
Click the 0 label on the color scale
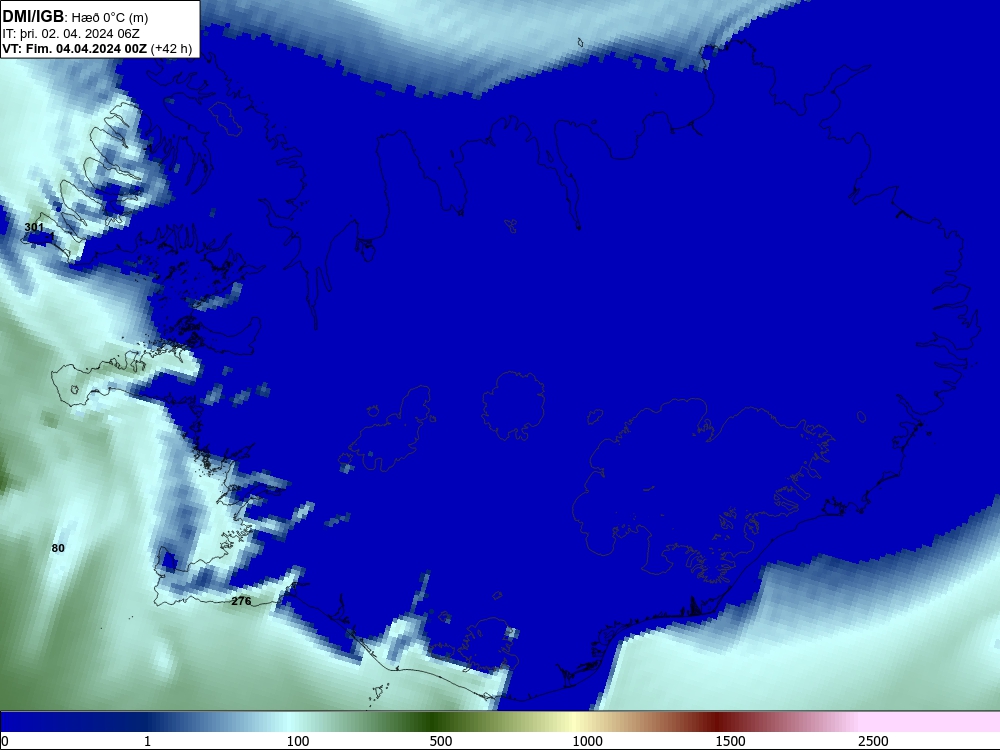pos(5,741)
